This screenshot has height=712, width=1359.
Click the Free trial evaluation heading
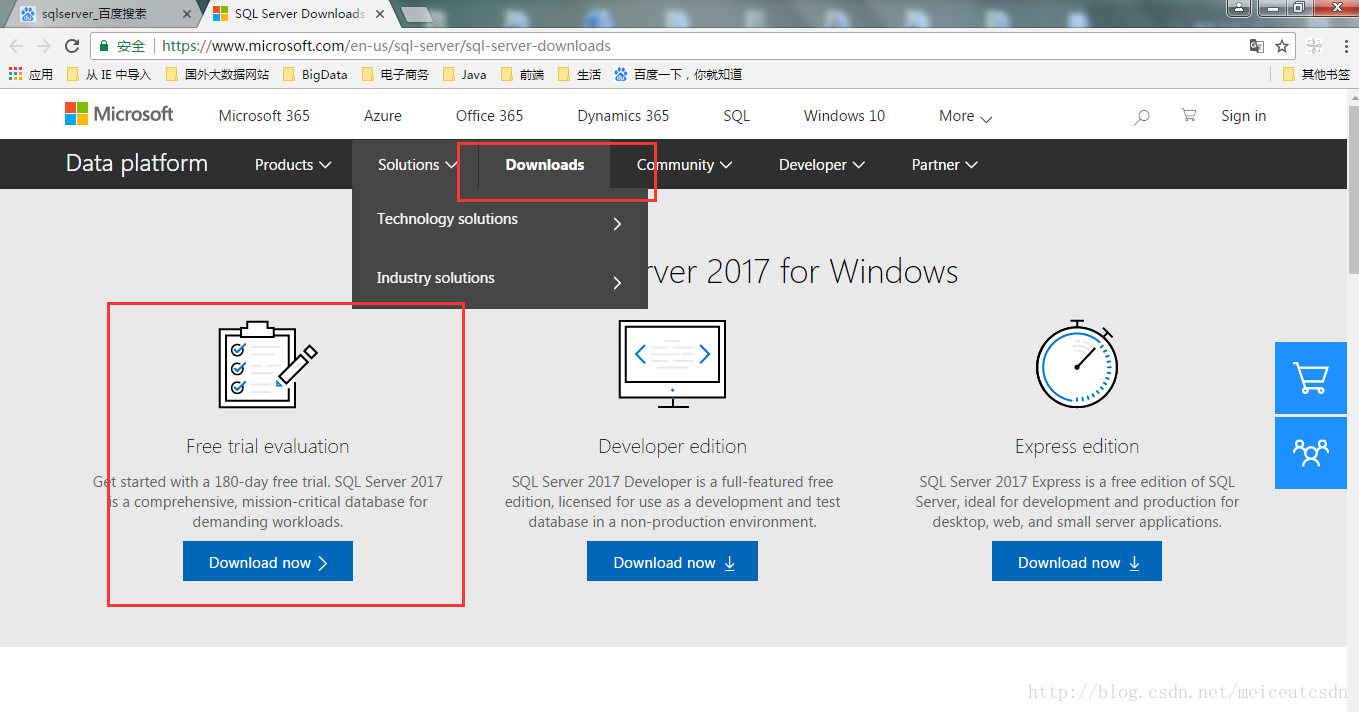click(x=268, y=446)
